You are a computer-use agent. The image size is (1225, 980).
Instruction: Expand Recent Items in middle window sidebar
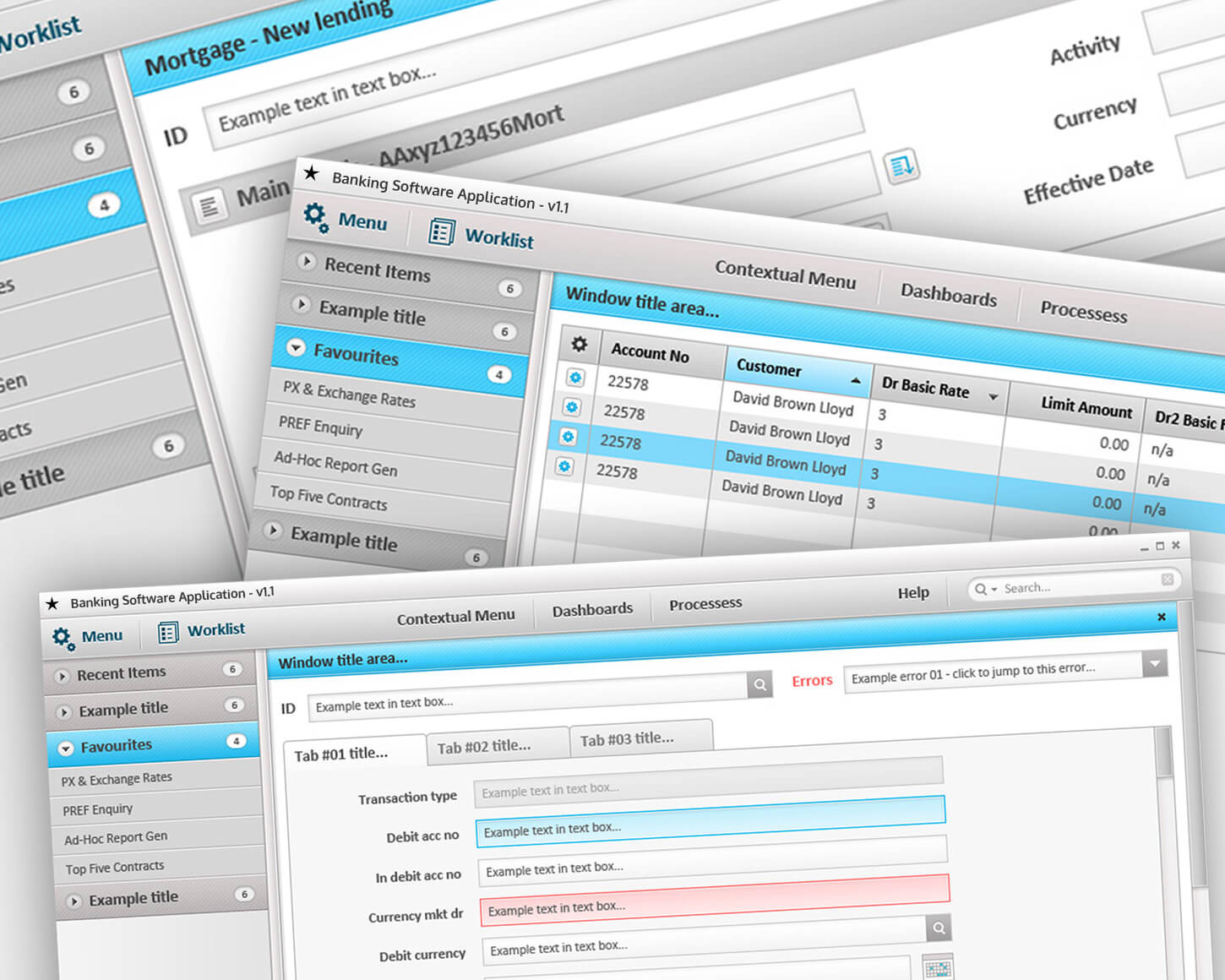coord(307,261)
